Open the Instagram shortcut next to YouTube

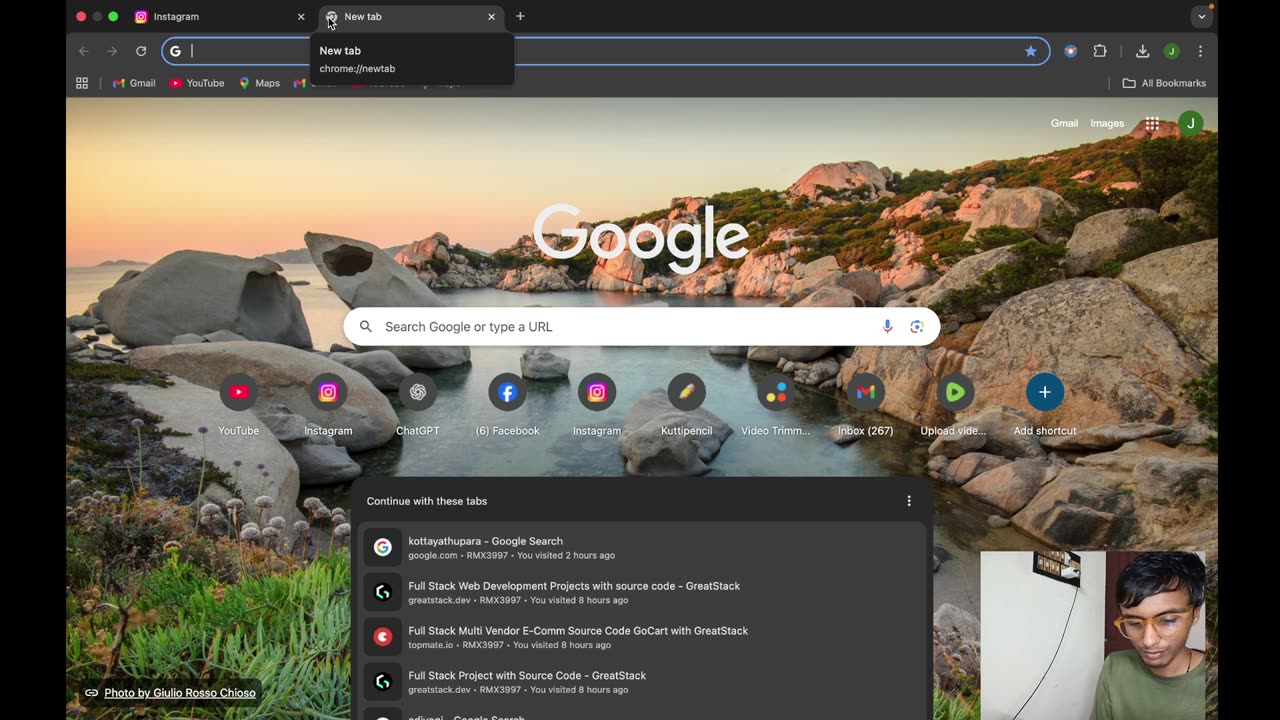point(328,403)
